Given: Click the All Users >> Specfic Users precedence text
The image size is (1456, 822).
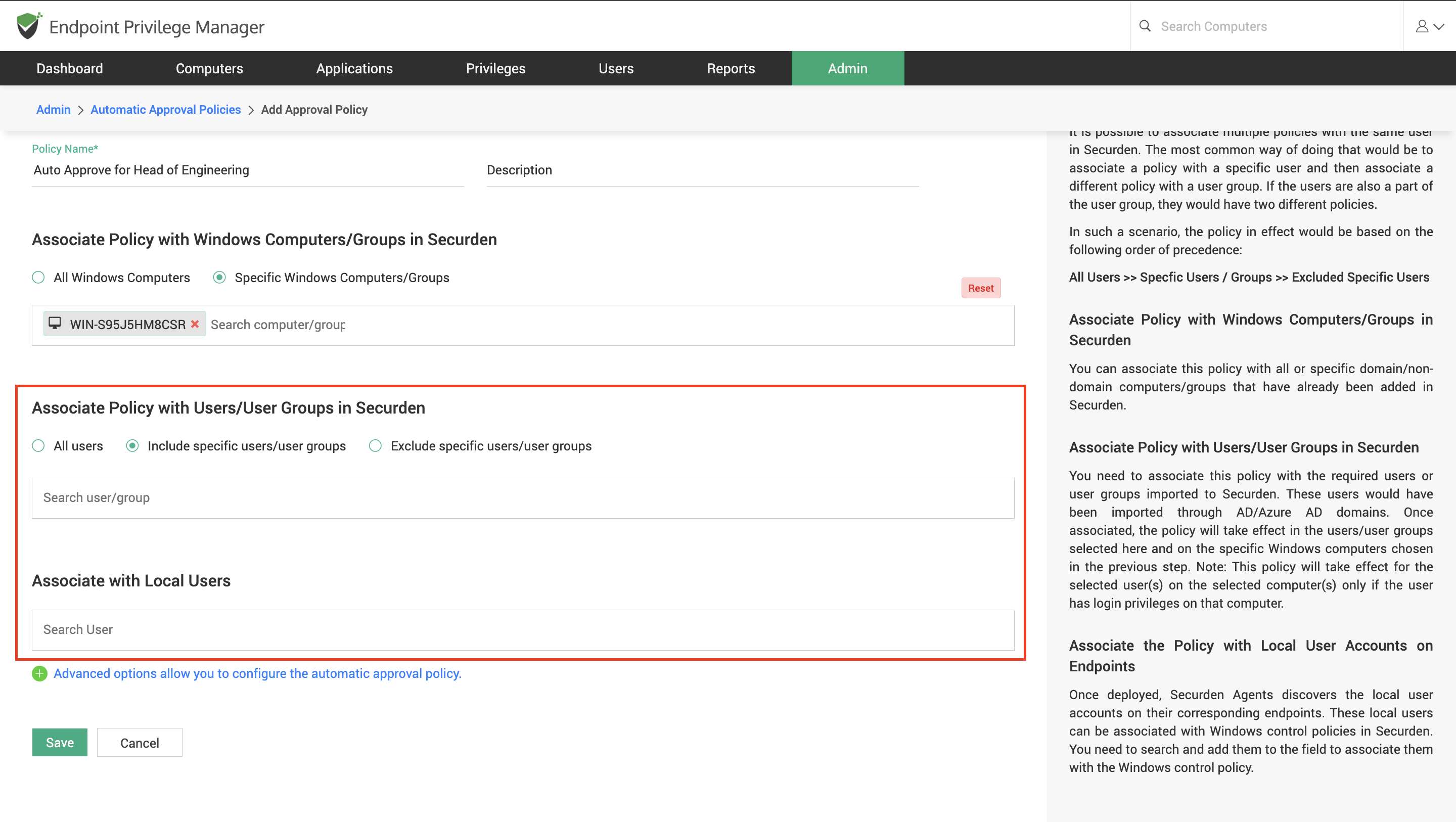Looking at the screenshot, I should (x=1249, y=277).
